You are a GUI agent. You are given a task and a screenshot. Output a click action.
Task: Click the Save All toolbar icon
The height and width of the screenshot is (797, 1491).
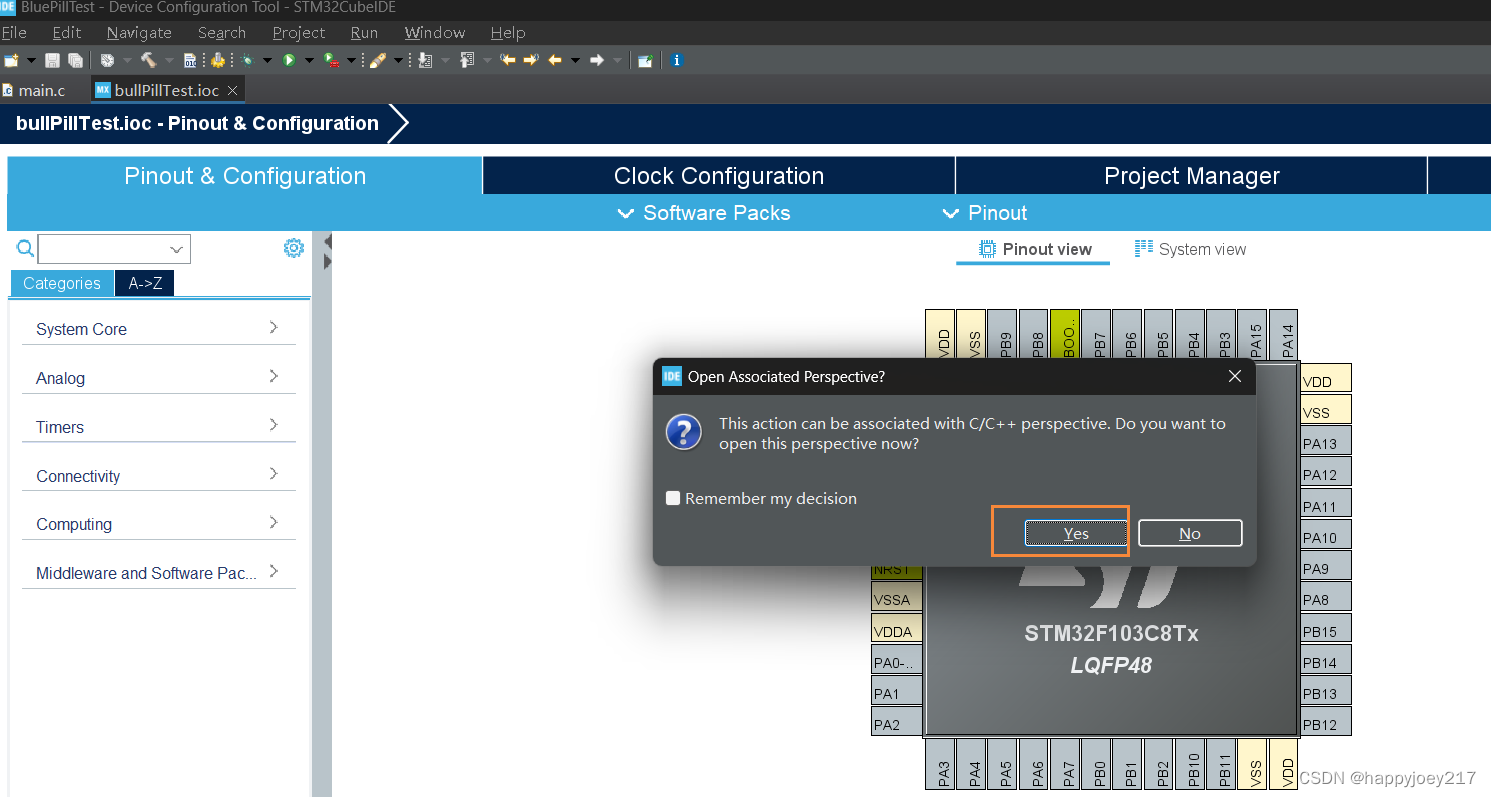click(x=75, y=60)
